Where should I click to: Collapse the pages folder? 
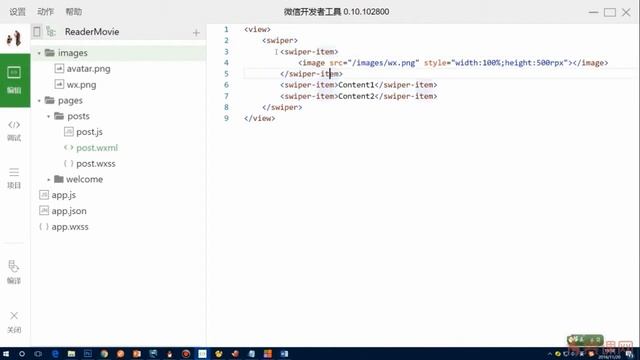(x=39, y=100)
